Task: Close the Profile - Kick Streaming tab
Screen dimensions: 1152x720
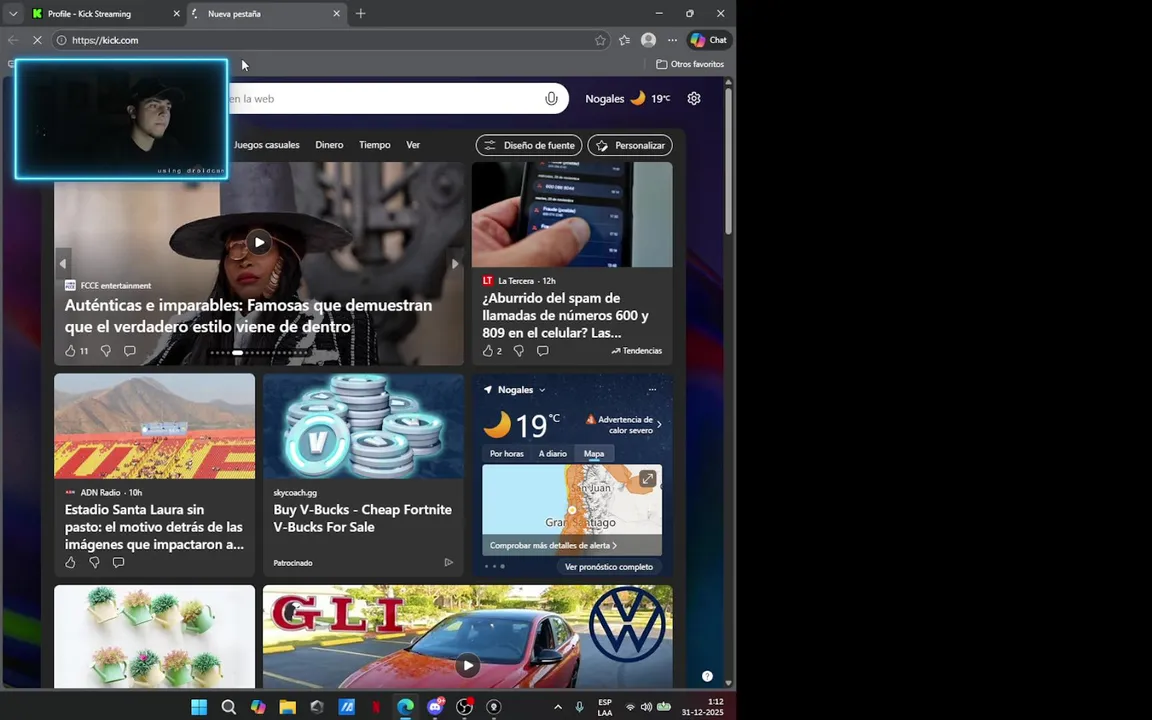Action: tap(176, 13)
